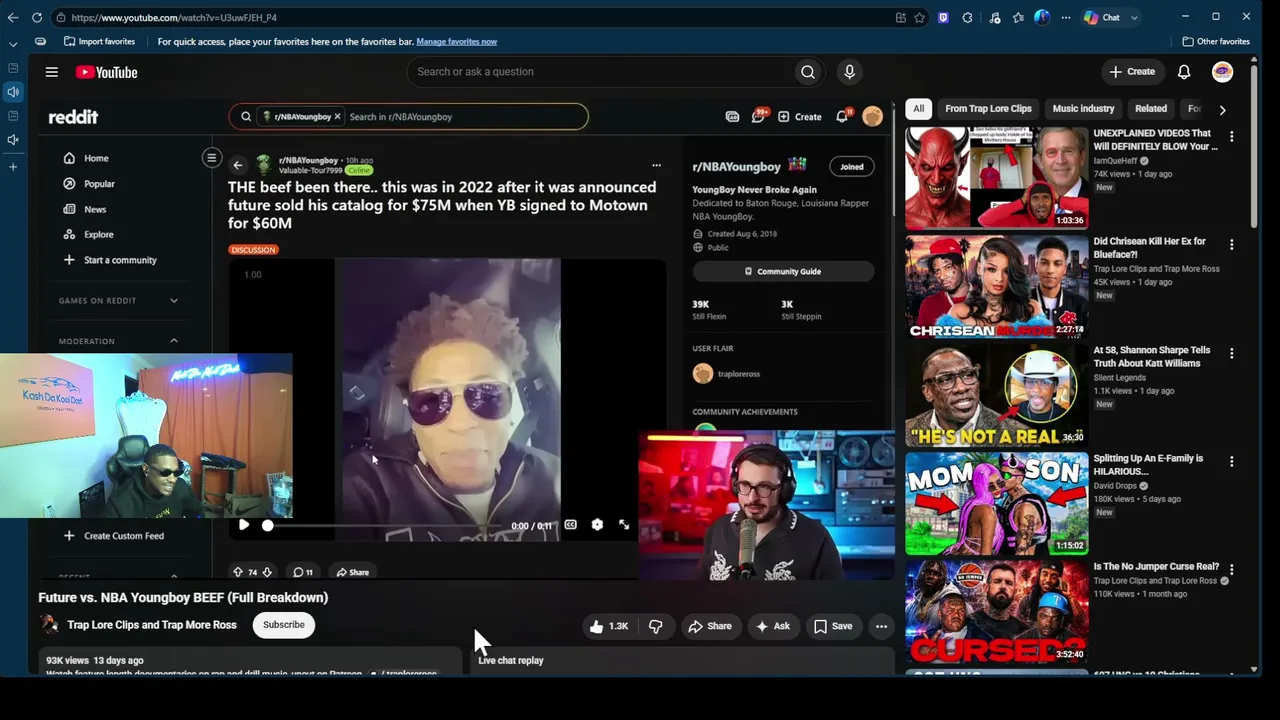Viewport: 1280px width, 720px height.
Task: Toggle captions on the Reddit clip
Action: click(x=570, y=525)
